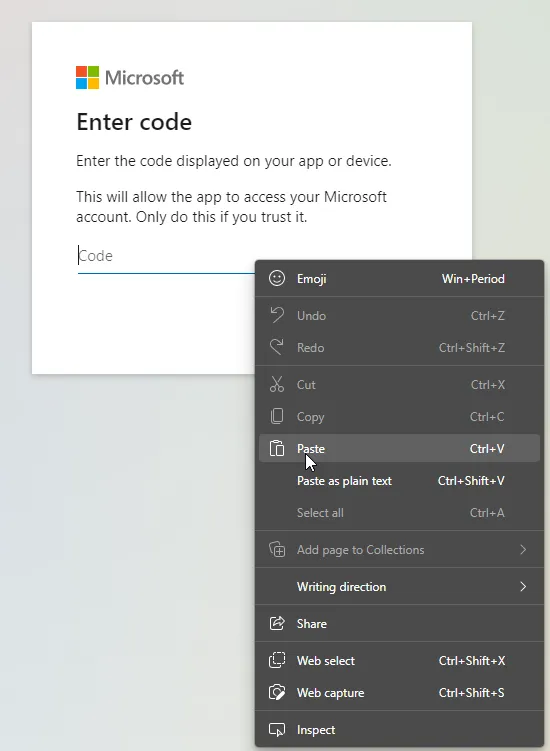Click the Add page to Collections icon

(x=277, y=549)
